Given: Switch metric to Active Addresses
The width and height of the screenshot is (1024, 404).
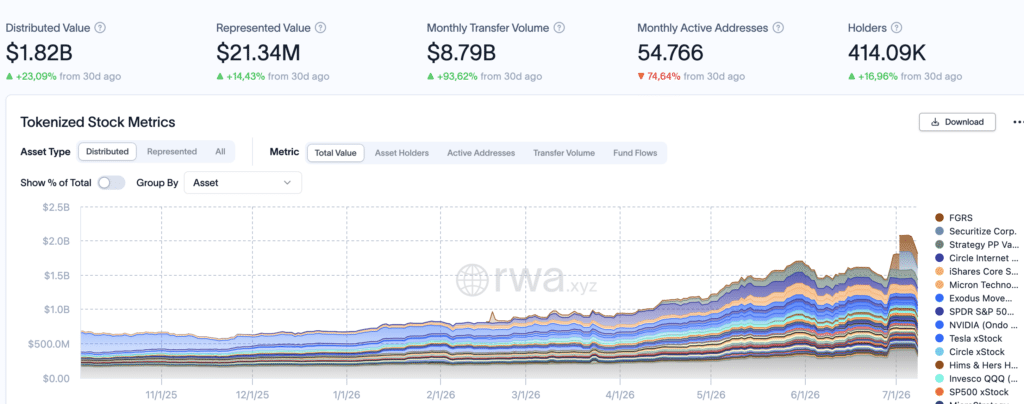Looking at the screenshot, I should click(481, 153).
